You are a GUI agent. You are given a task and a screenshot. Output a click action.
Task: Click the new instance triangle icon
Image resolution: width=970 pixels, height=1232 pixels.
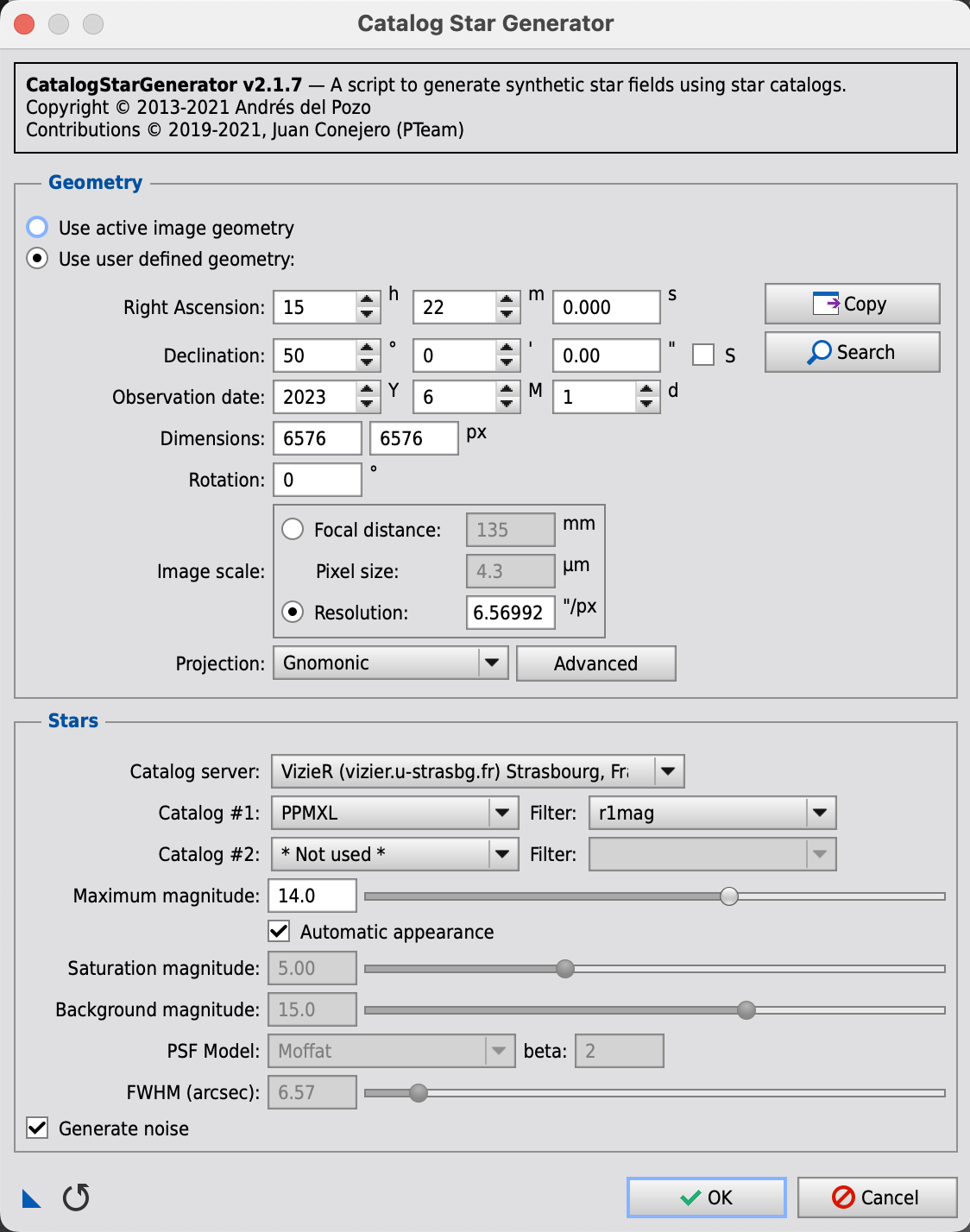tap(32, 1198)
